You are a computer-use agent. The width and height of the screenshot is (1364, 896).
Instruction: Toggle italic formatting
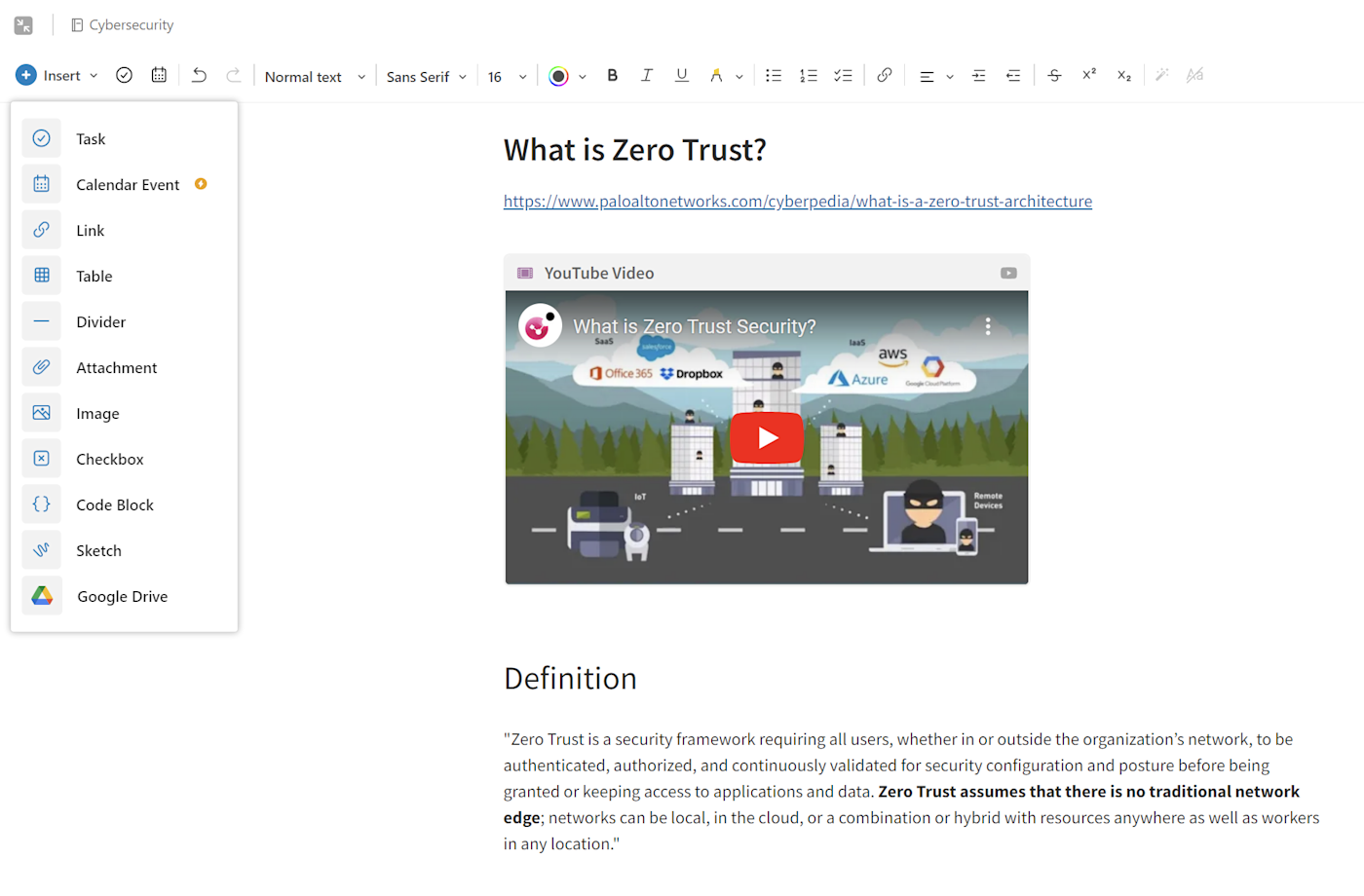click(x=647, y=75)
